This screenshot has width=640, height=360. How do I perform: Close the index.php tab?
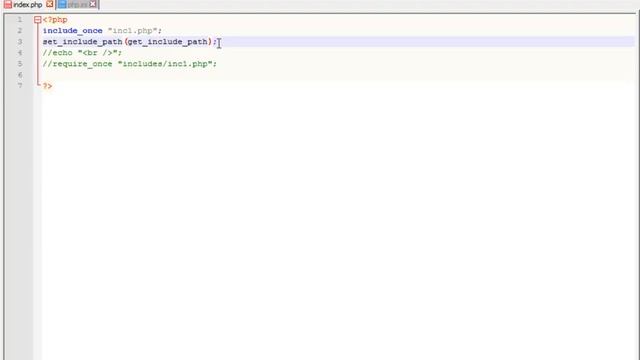[49, 4]
